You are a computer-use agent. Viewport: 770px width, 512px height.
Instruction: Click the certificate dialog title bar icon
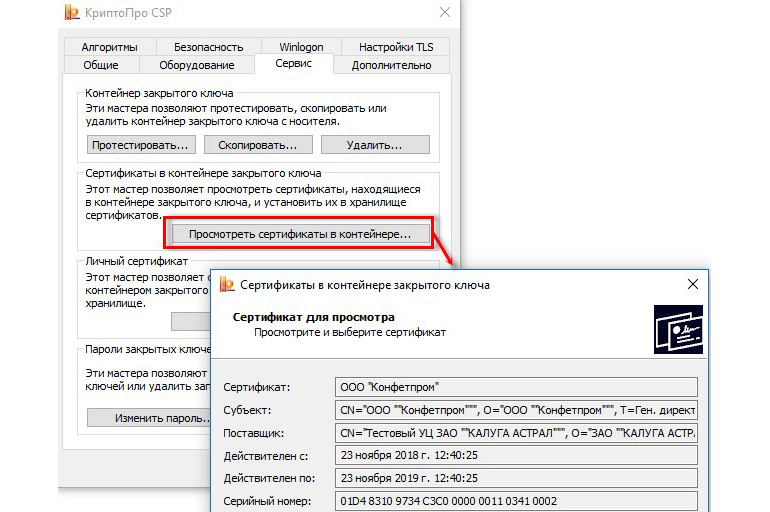[226, 284]
